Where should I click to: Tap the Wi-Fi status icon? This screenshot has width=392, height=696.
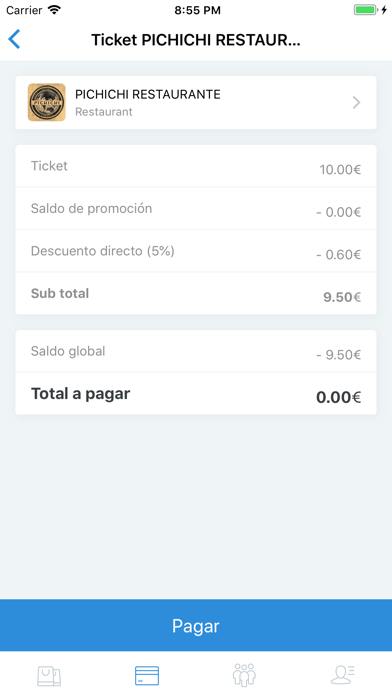tap(54, 10)
